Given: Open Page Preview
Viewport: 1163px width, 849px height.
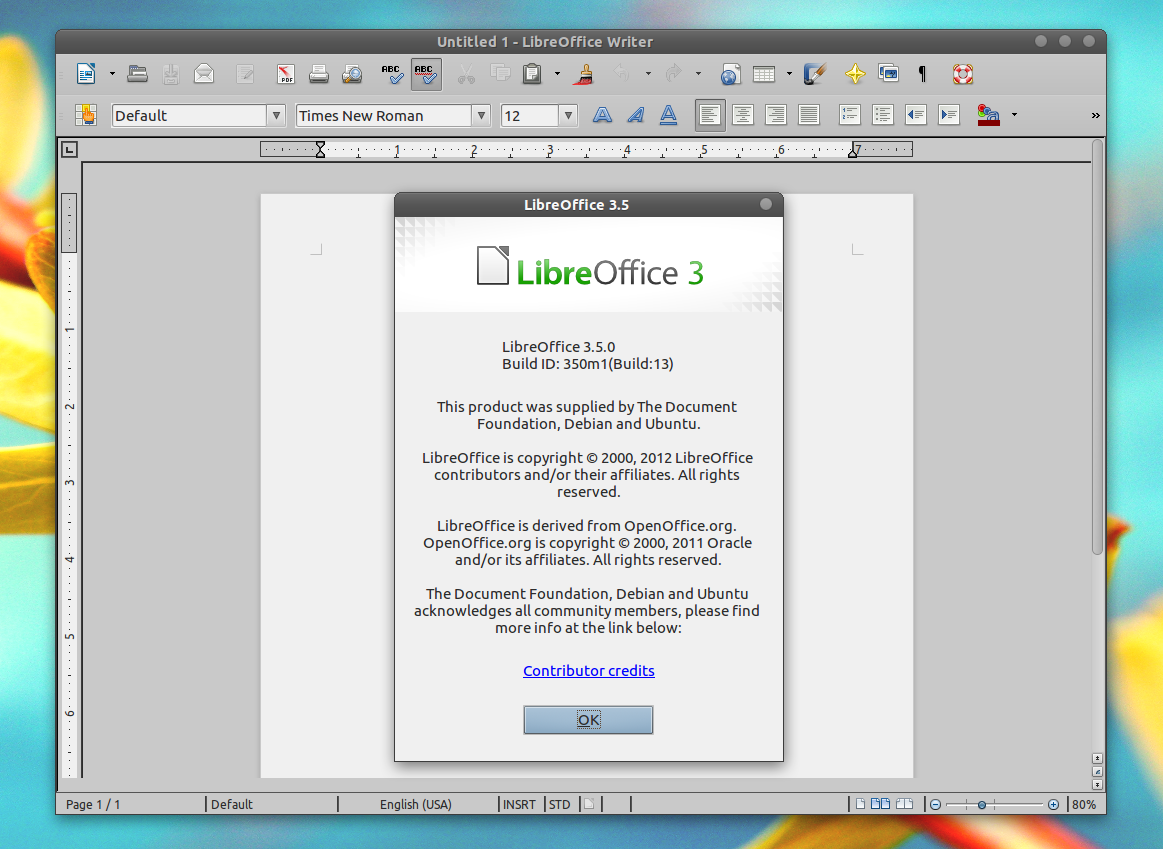Looking at the screenshot, I should coord(352,73).
